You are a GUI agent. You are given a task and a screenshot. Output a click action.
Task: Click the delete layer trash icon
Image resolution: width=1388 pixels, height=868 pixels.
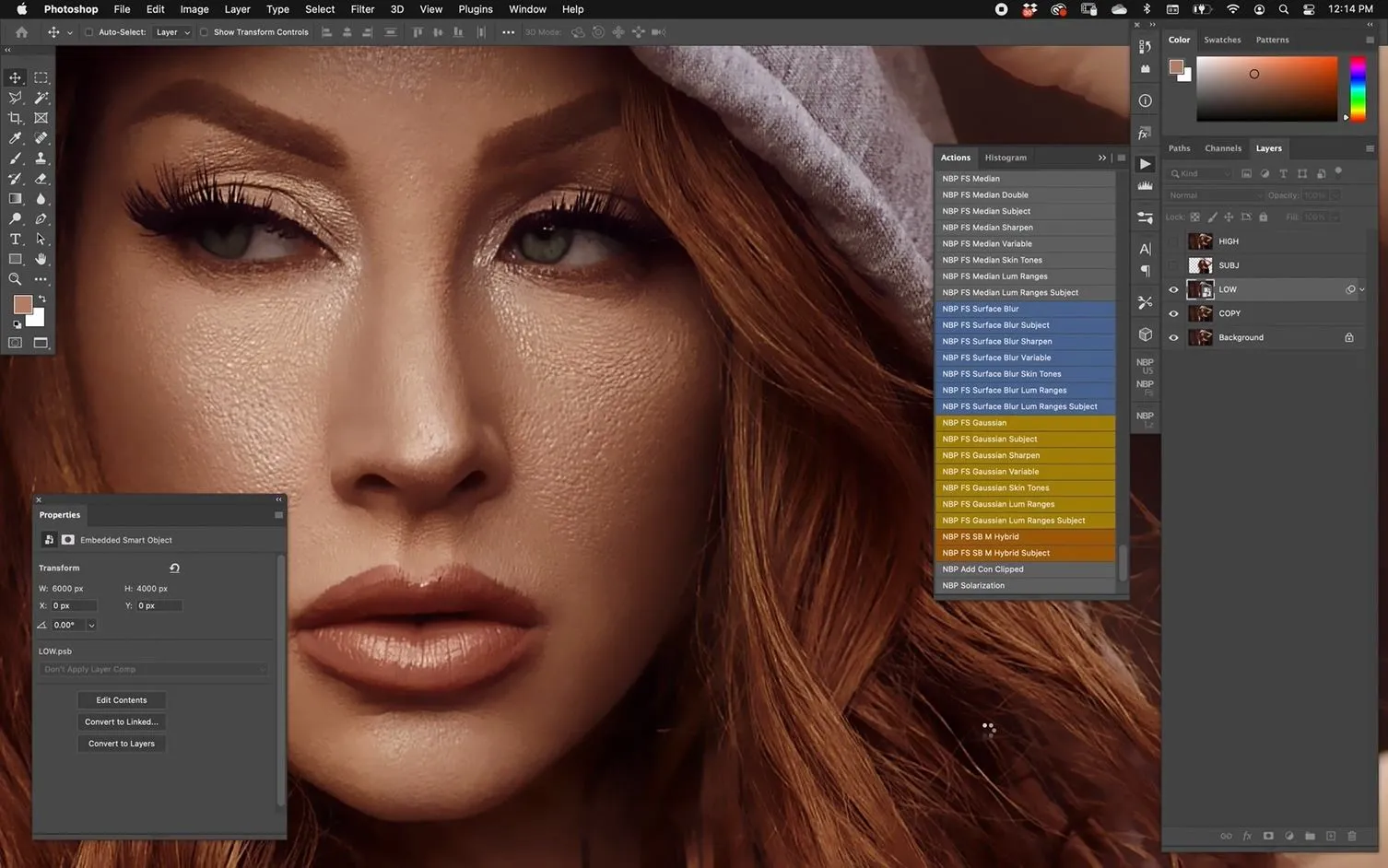[1352, 836]
